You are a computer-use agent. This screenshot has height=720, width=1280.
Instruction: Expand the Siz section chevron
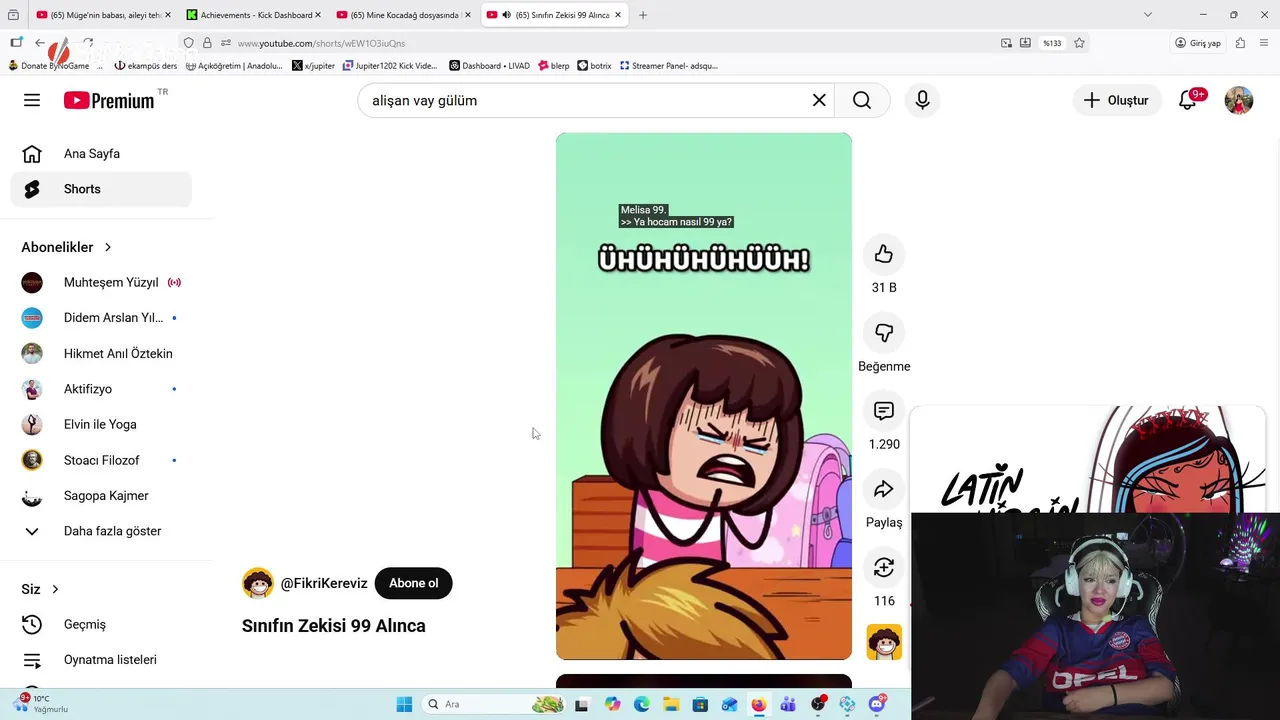[x=55, y=589]
